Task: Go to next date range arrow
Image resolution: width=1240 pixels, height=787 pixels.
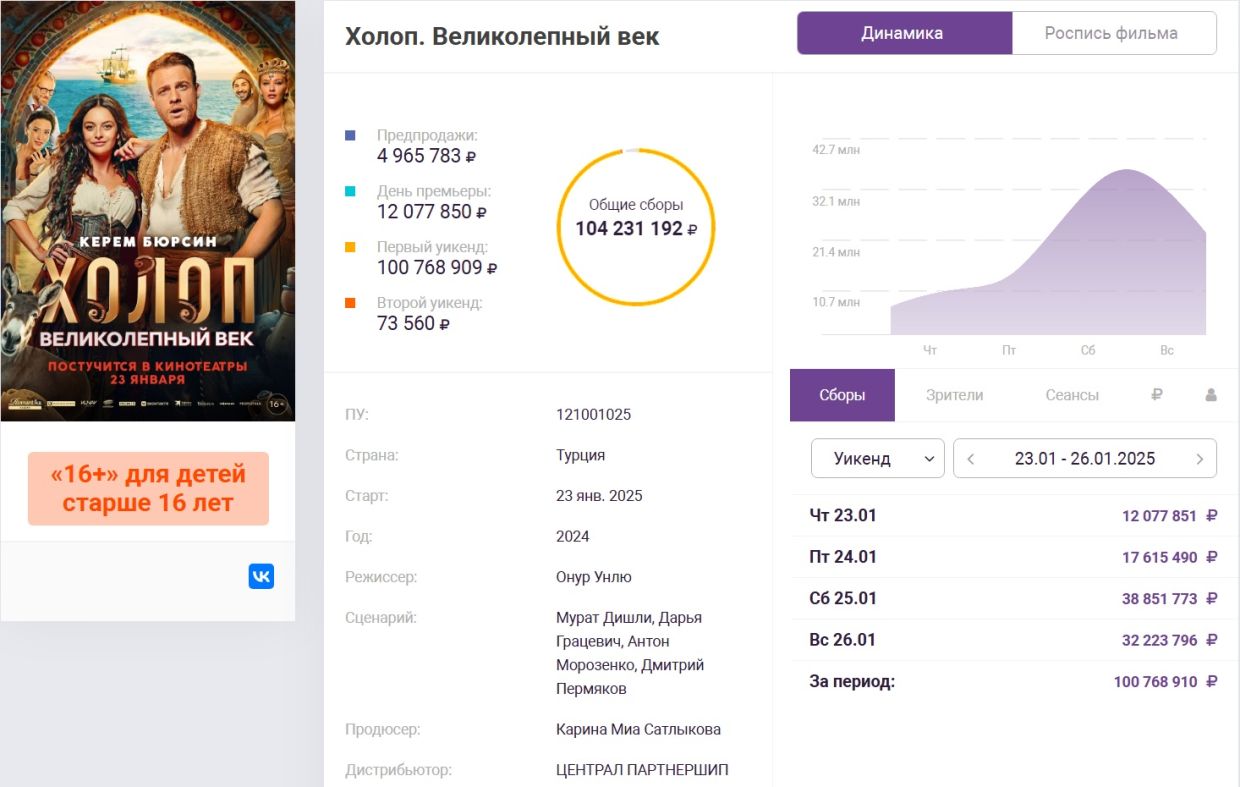Action: tap(1199, 459)
